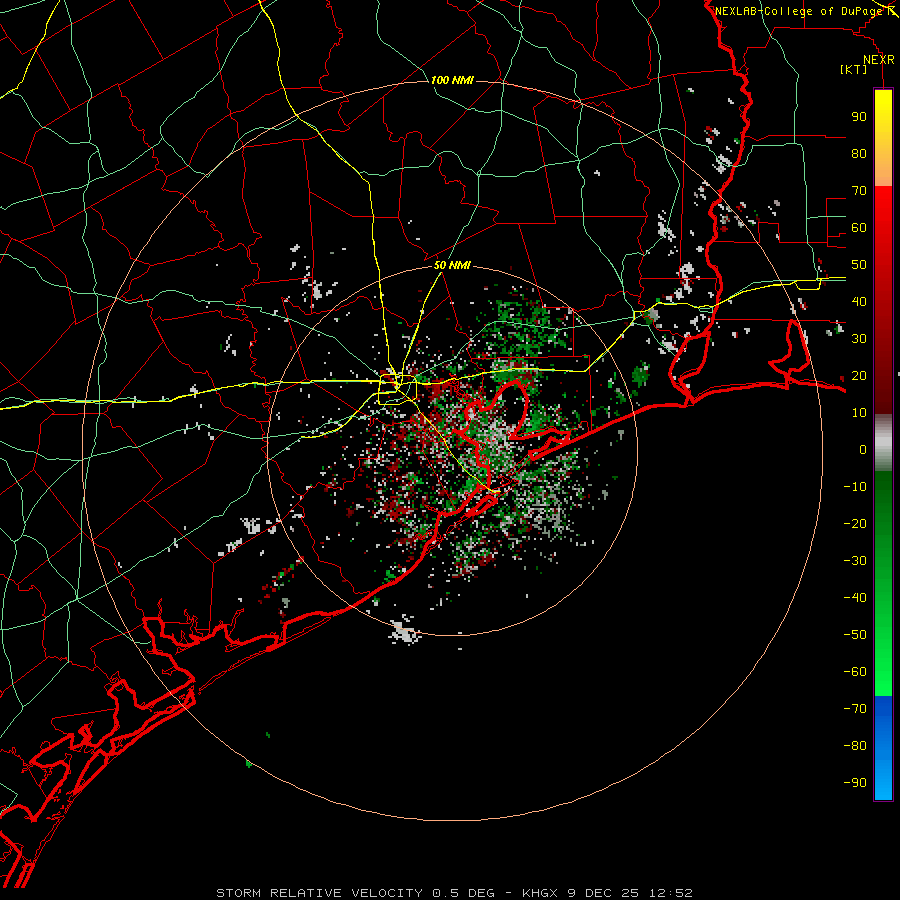Viewport: 900px width, 900px height.
Task: Select the -50 value on velocity scale
Action: pyautogui.click(x=855, y=635)
